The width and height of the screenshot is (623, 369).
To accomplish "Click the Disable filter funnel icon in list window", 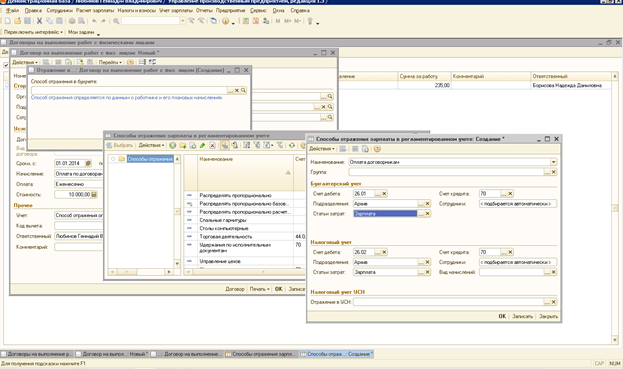I will point(280,145).
